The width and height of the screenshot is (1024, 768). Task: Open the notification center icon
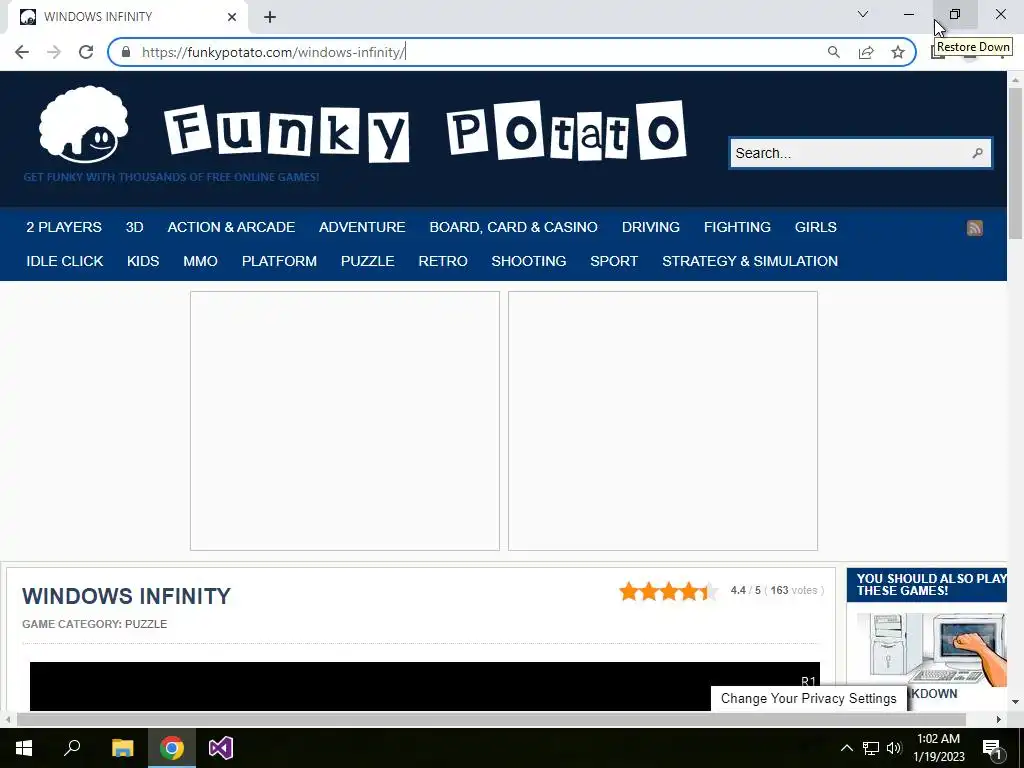pyautogui.click(x=992, y=749)
